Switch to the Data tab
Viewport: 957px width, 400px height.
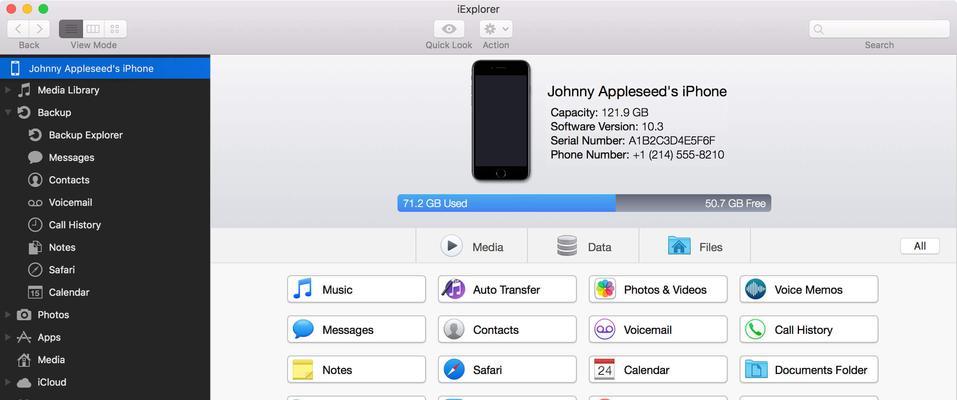[583, 246]
